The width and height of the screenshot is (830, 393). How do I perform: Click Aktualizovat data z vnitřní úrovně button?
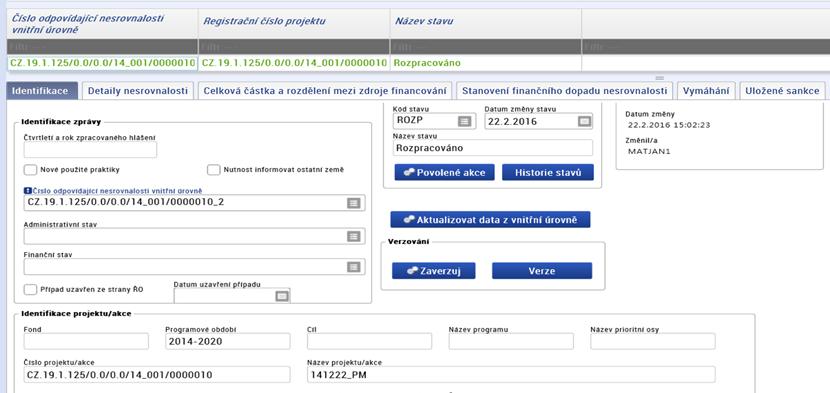point(490,219)
